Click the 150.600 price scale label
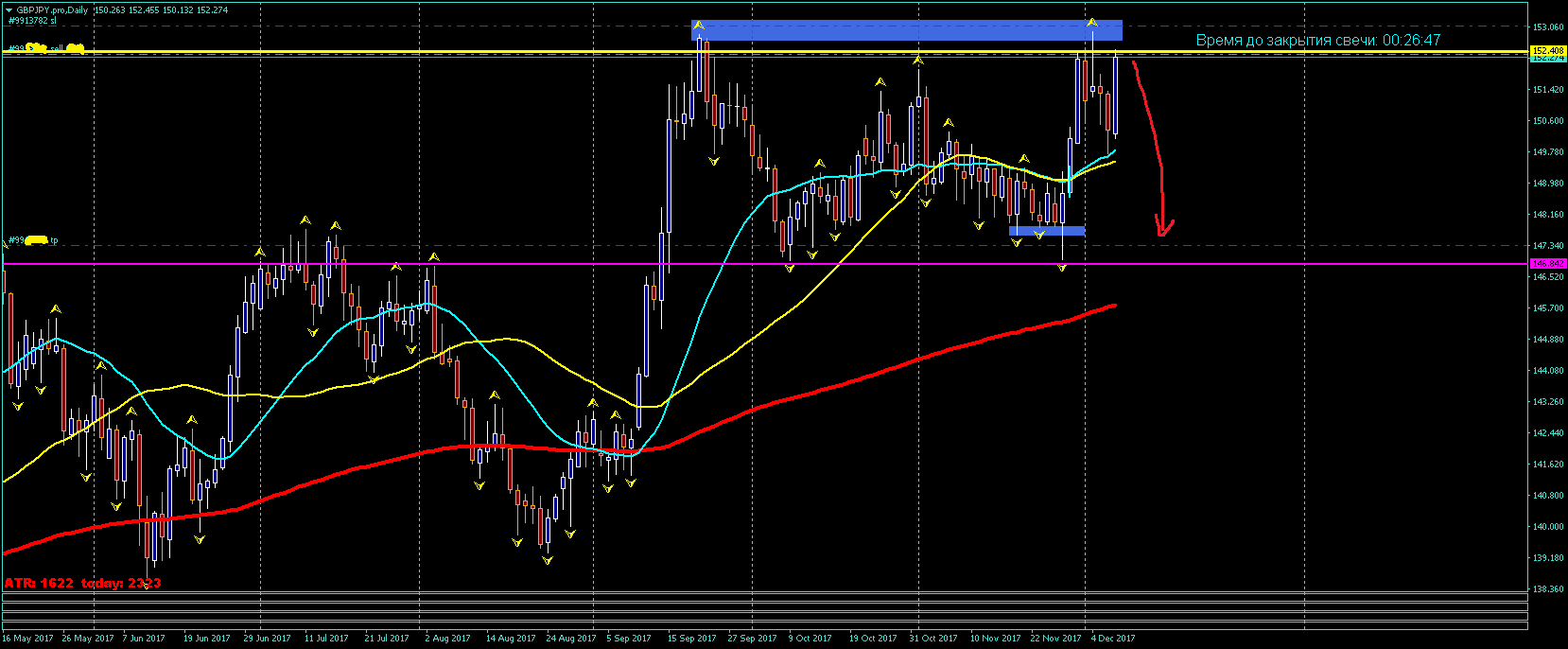 1547,121
